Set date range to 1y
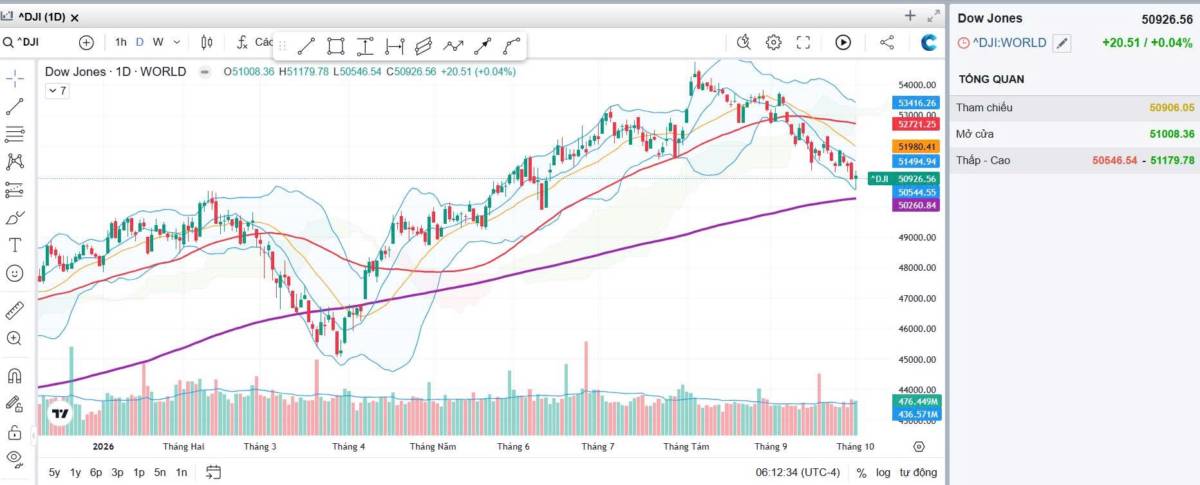Viewport: 1200px width, 485px height. point(75,472)
